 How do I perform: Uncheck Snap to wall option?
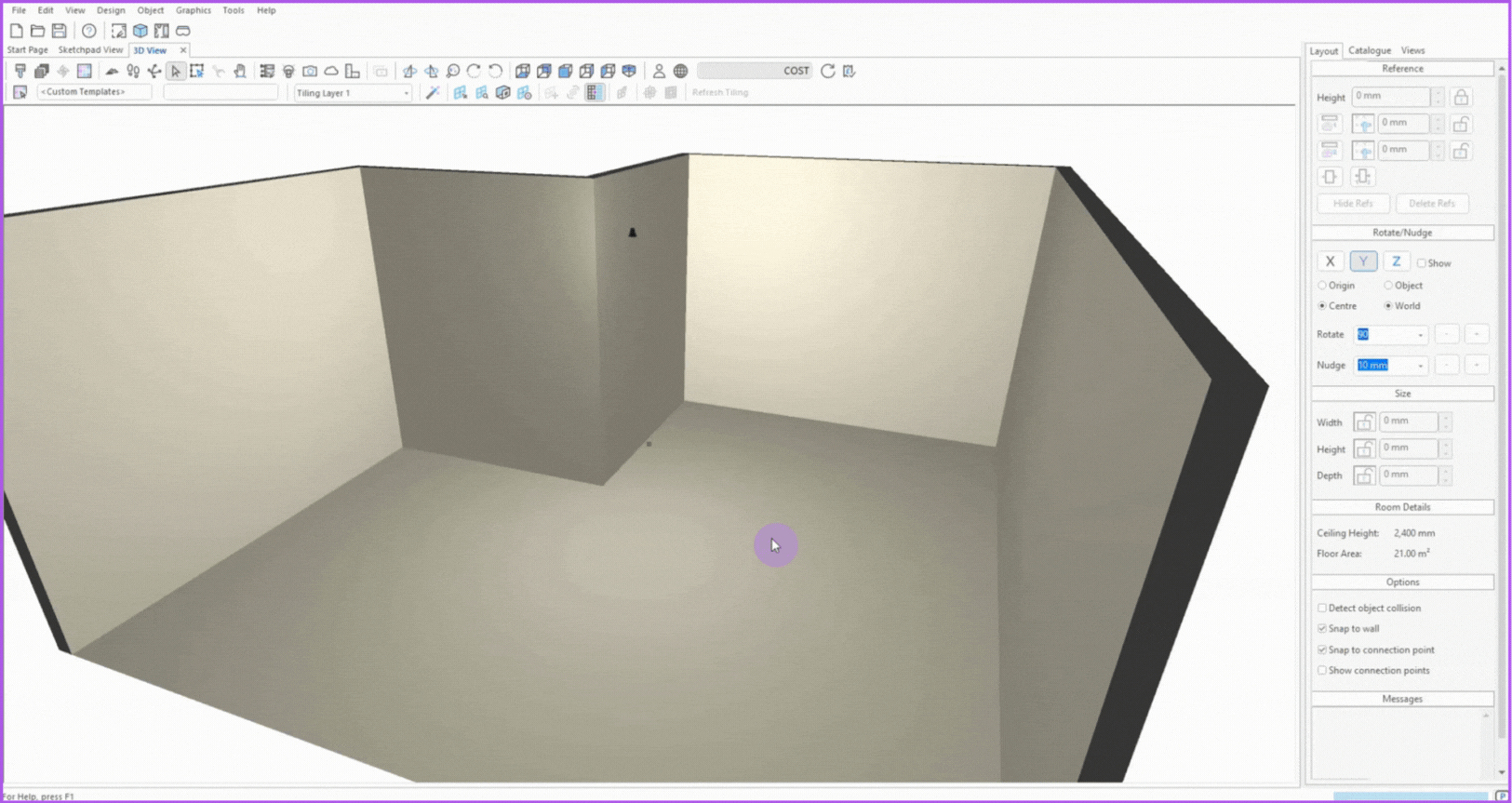tap(1322, 628)
